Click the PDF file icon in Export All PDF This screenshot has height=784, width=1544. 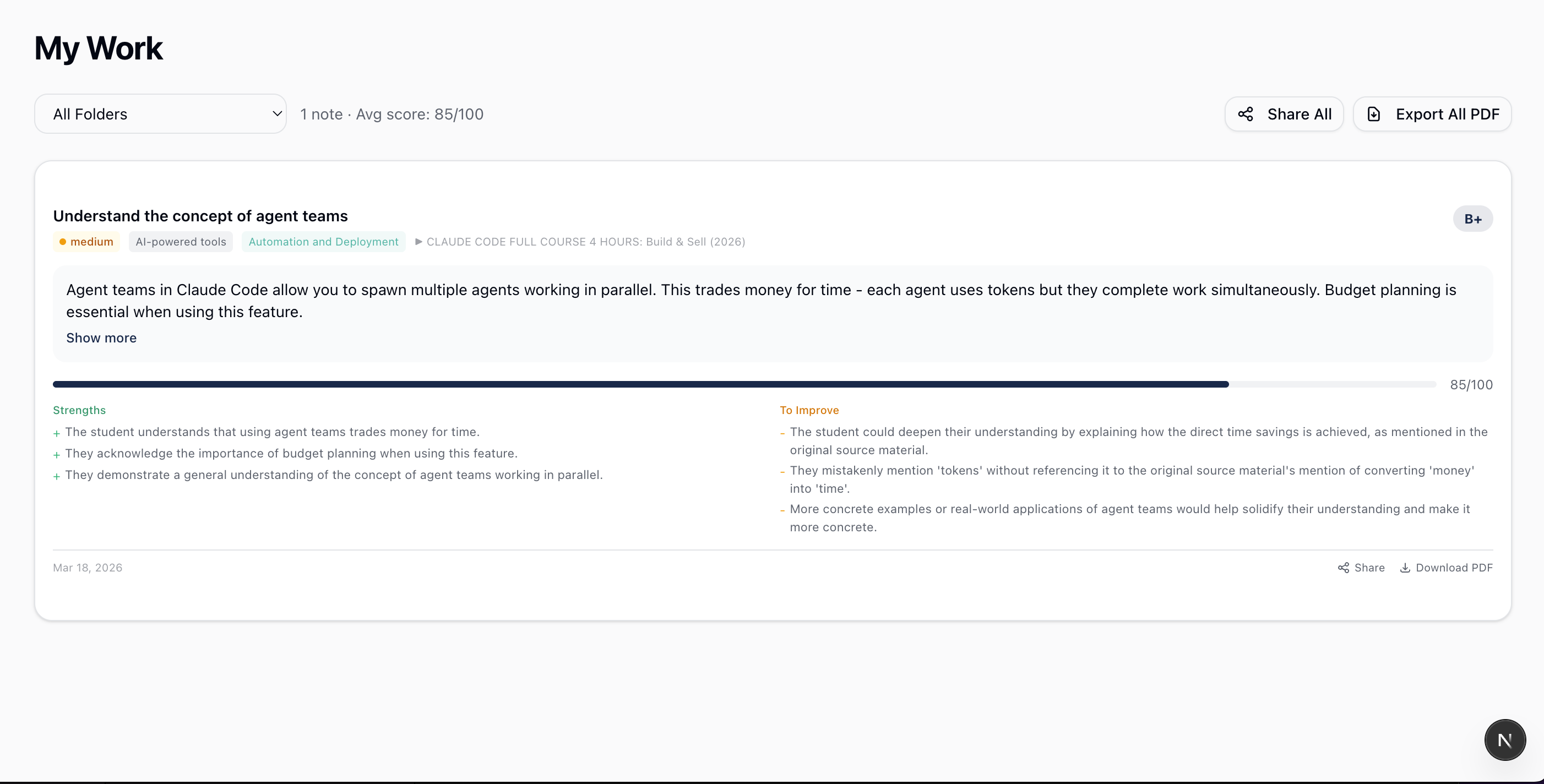(x=1373, y=114)
